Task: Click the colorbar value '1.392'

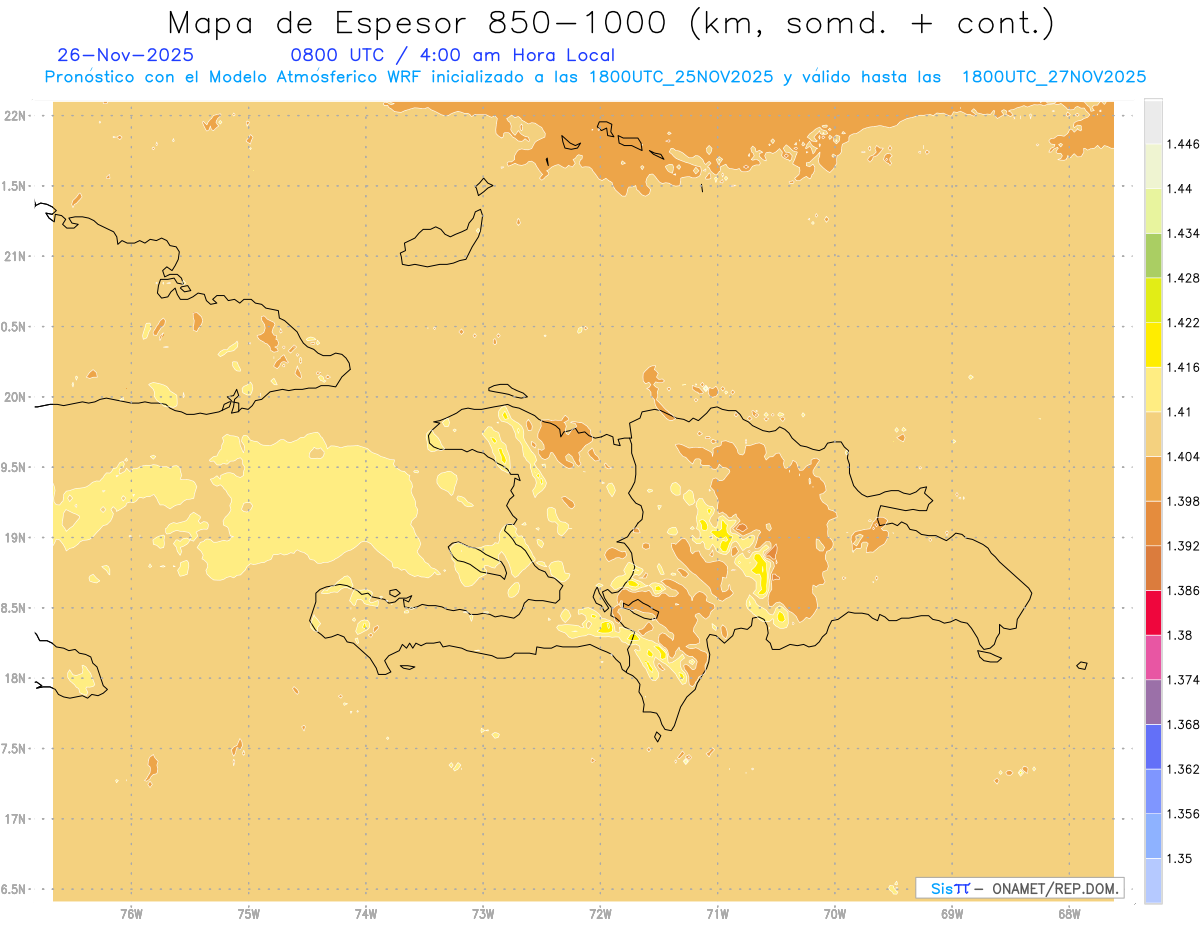Action: (1183, 546)
